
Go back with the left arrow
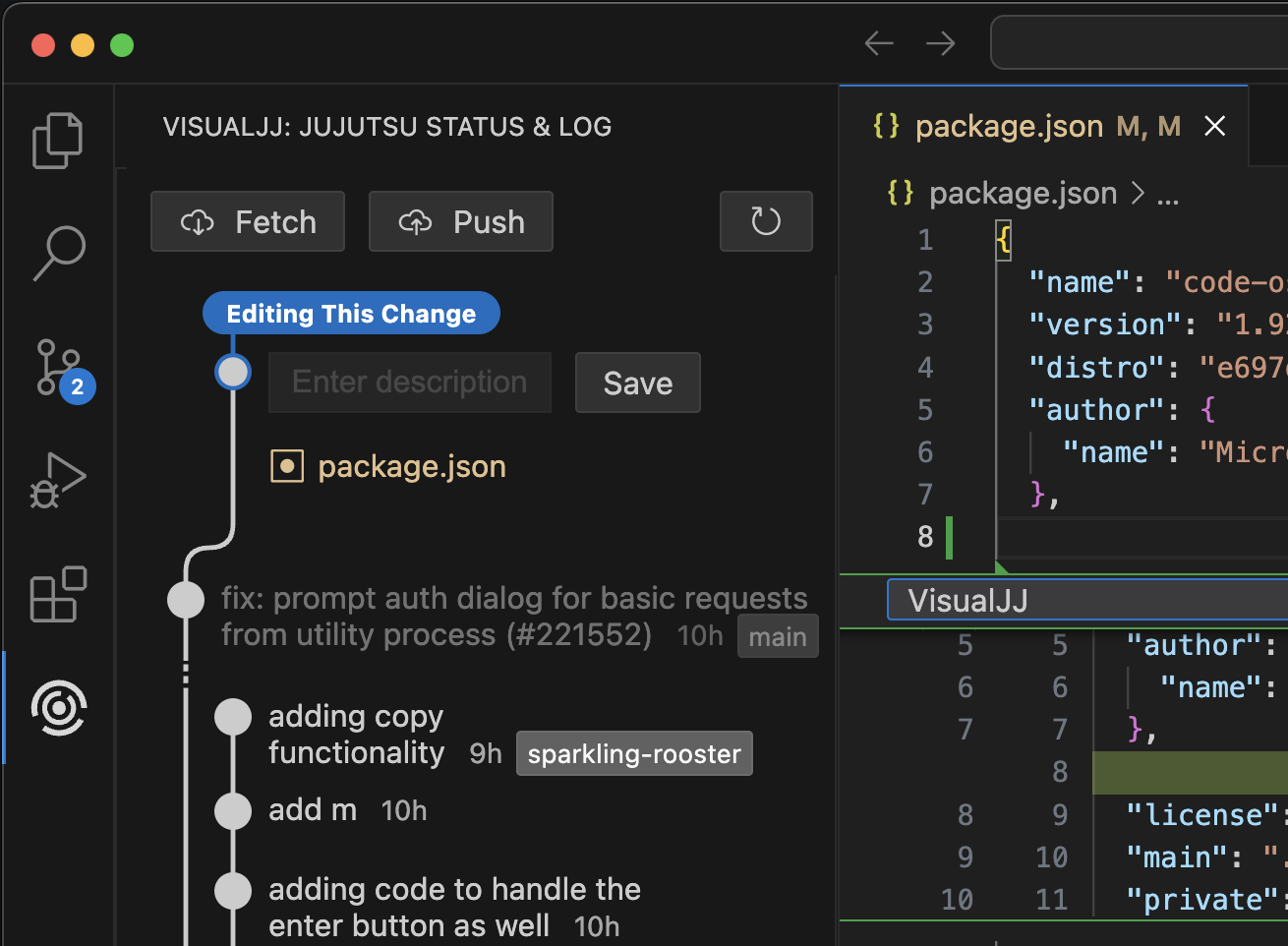coord(878,43)
